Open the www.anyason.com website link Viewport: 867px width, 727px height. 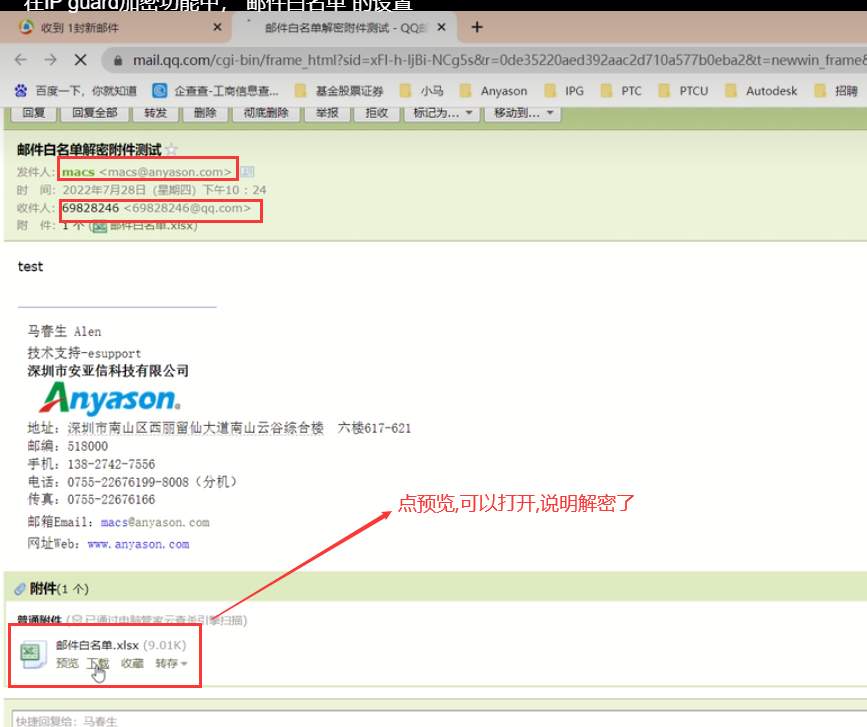(138, 545)
